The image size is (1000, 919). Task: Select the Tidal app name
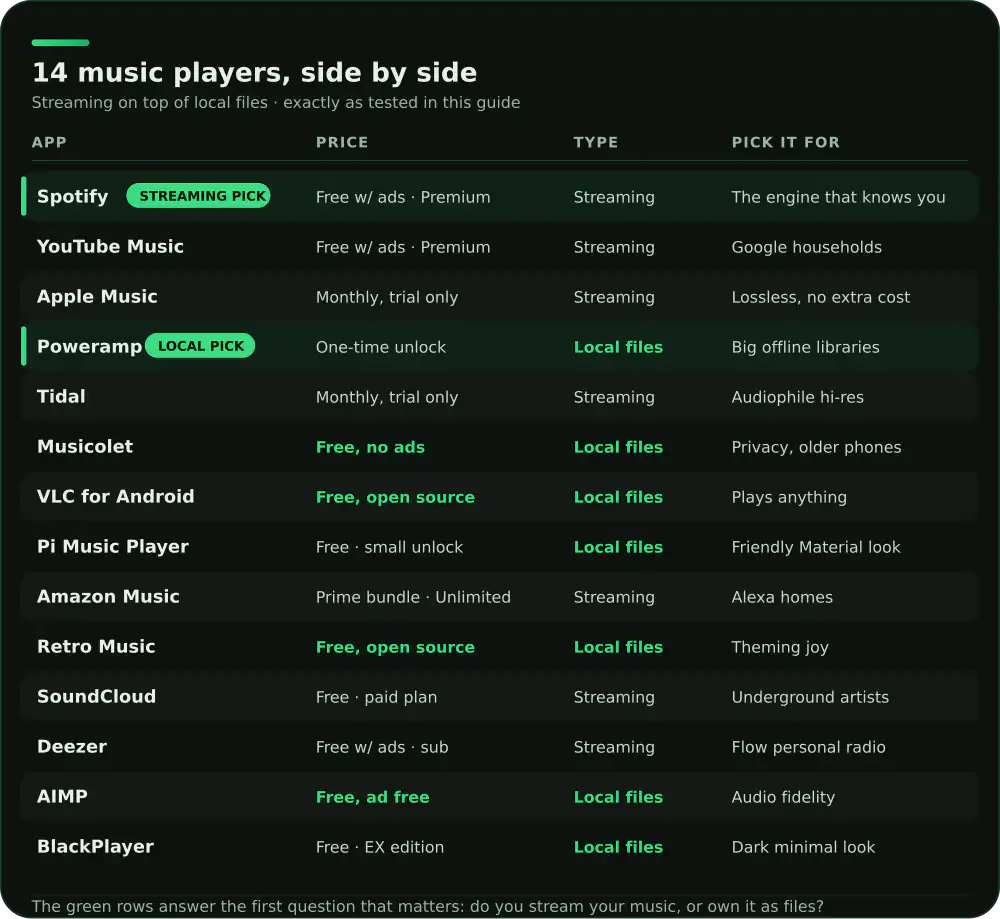pyautogui.click(x=61, y=396)
